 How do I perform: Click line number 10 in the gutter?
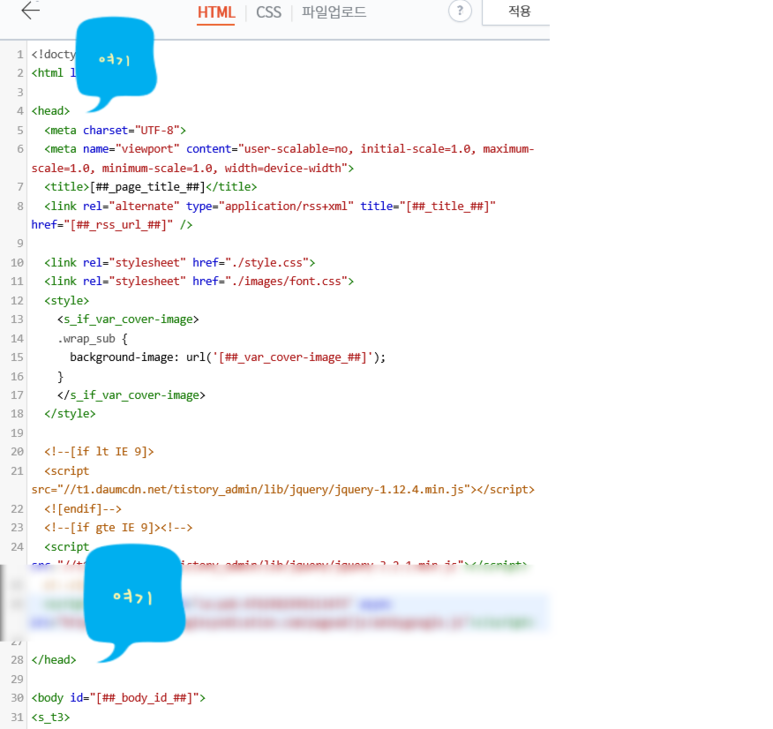(17, 263)
